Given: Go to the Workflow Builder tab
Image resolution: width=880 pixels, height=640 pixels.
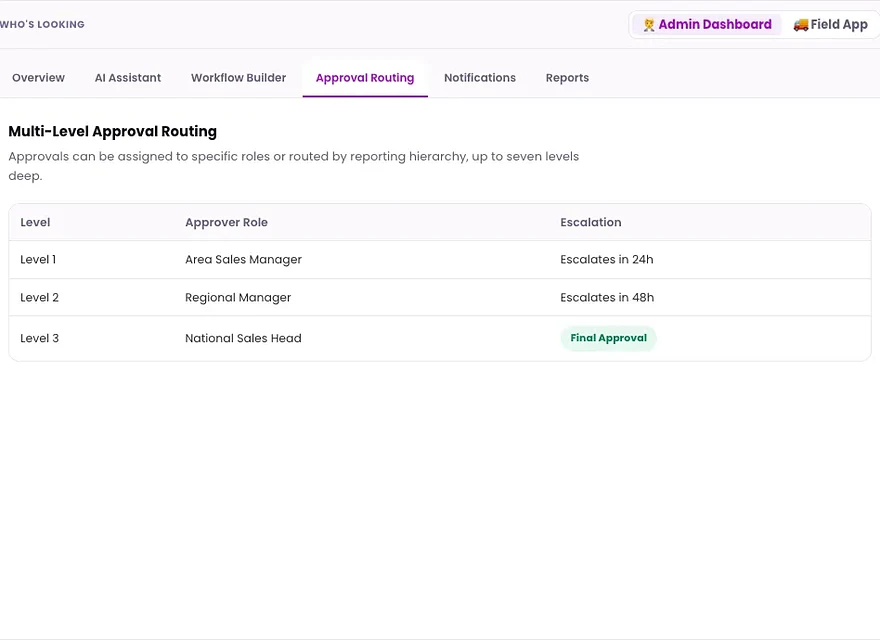Looking at the screenshot, I should (239, 78).
